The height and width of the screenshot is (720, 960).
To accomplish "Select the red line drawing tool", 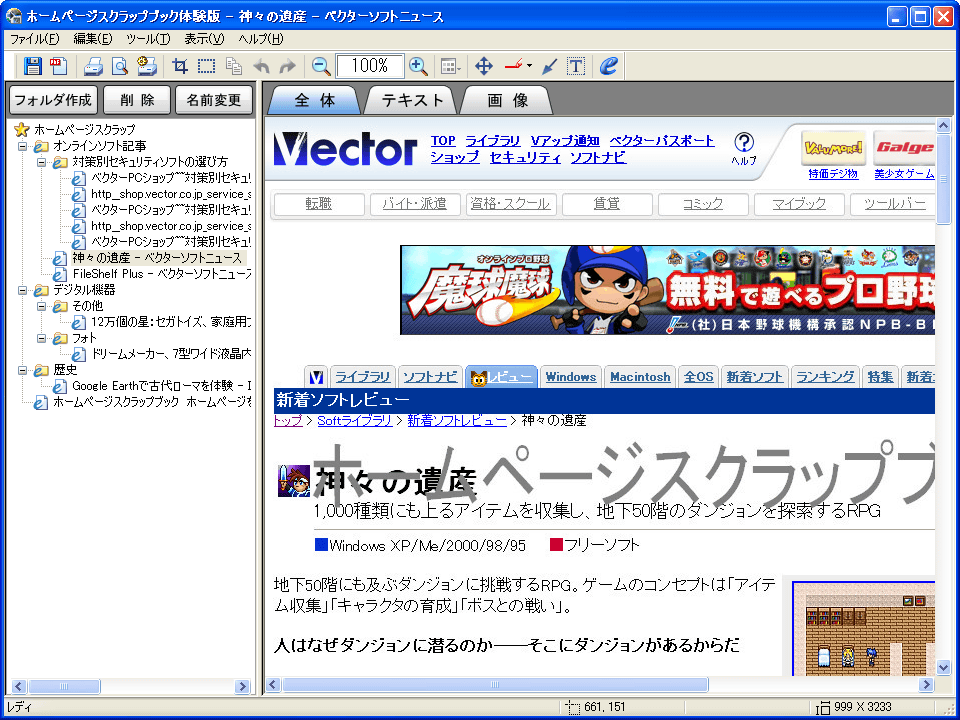I will pos(513,66).
